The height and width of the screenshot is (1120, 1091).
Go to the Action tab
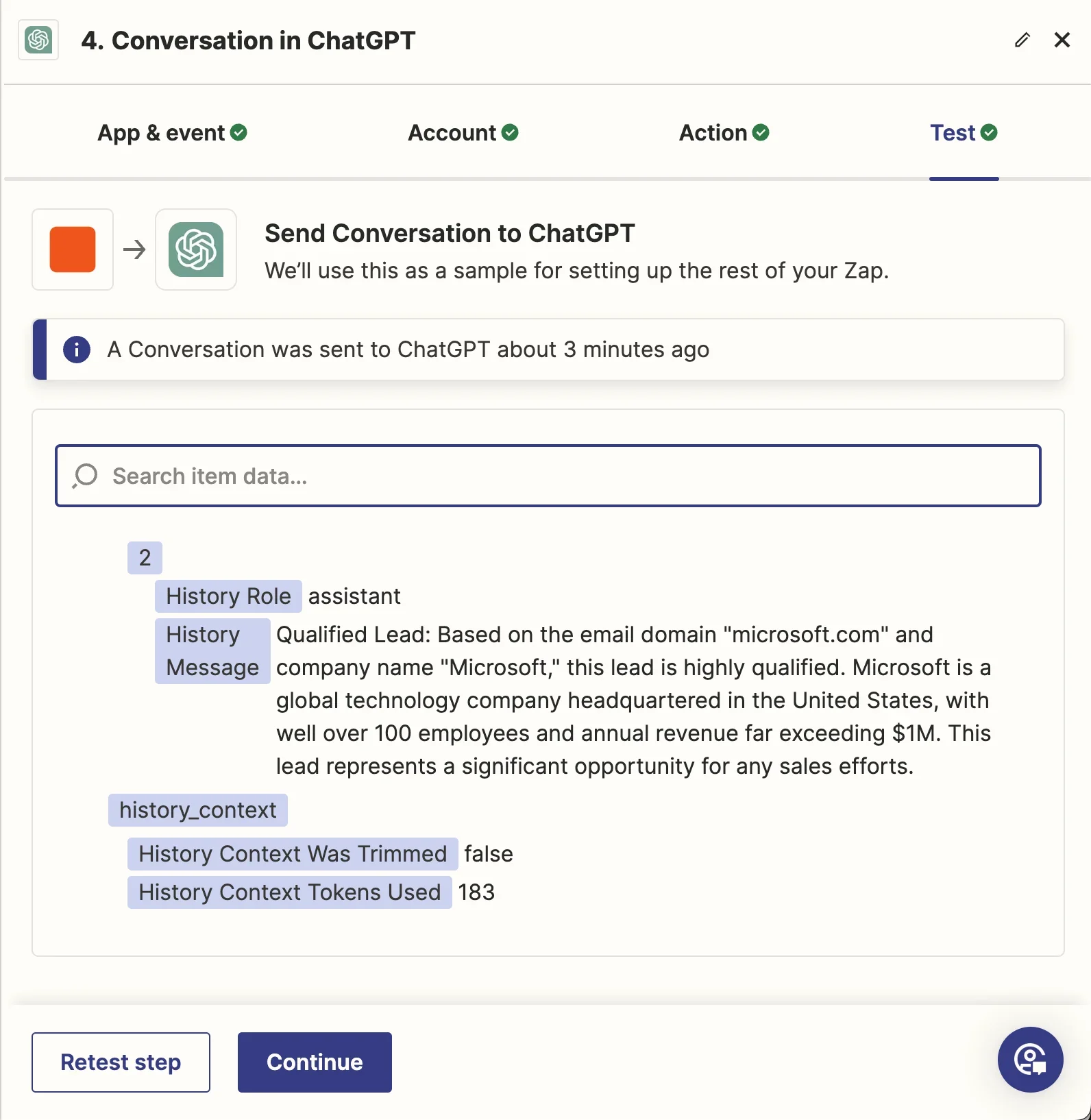point(724,133)
